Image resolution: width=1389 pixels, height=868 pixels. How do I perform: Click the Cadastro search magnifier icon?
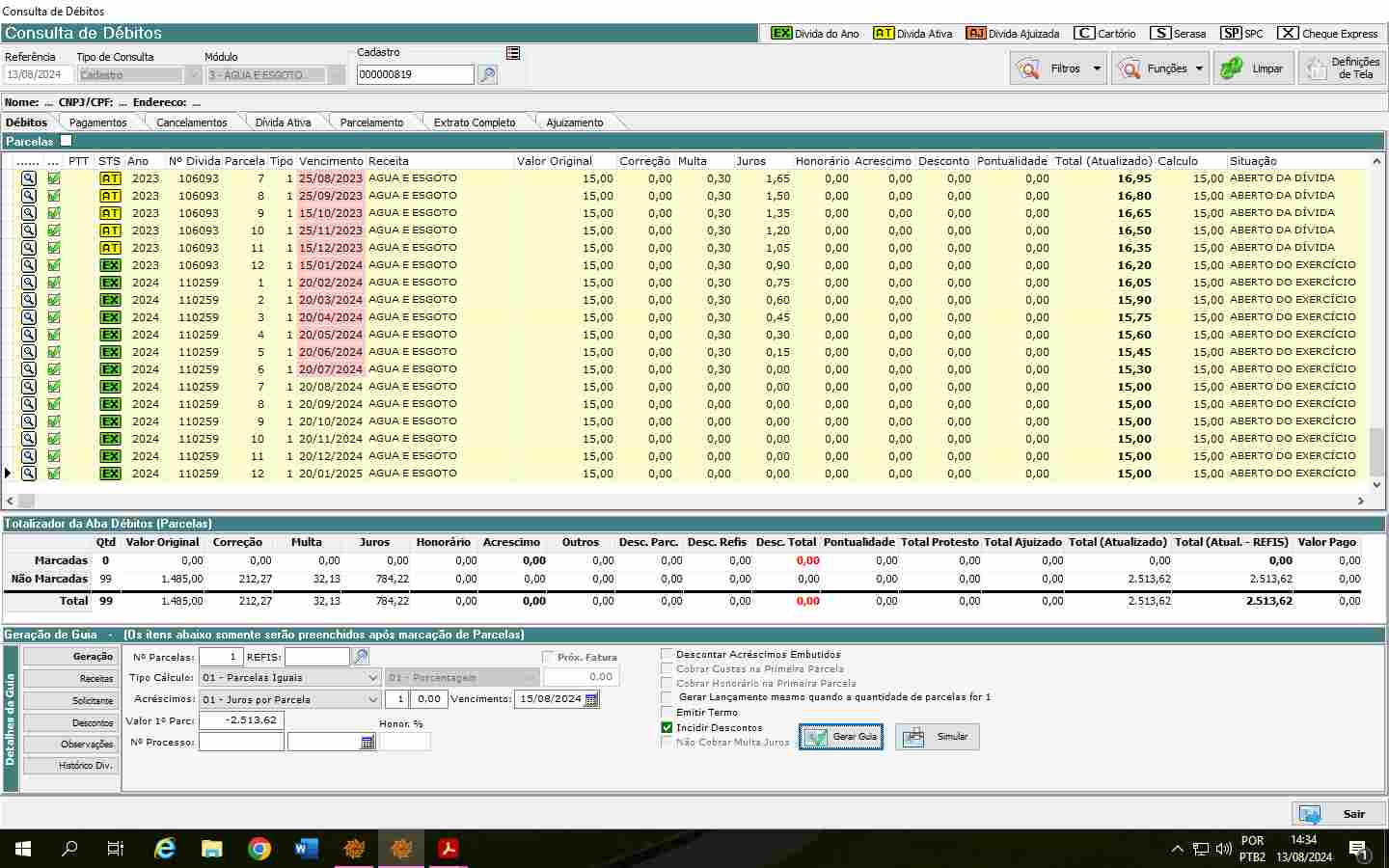(487, 75)
